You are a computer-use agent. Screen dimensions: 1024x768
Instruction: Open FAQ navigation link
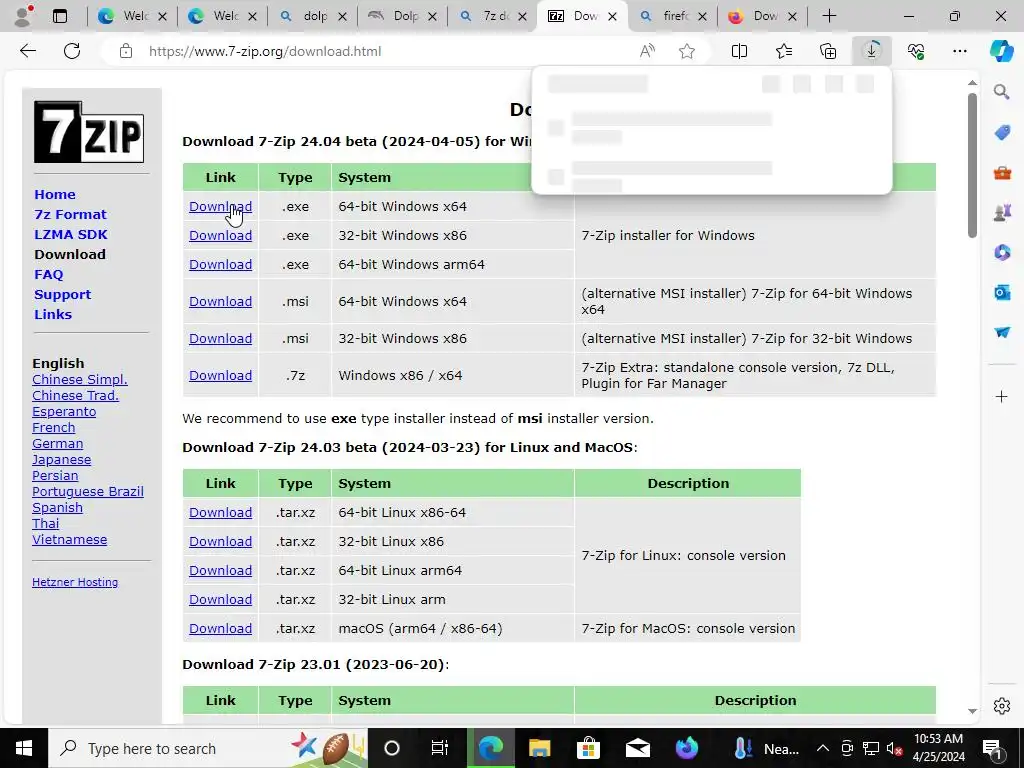click(x=48, y=274)
